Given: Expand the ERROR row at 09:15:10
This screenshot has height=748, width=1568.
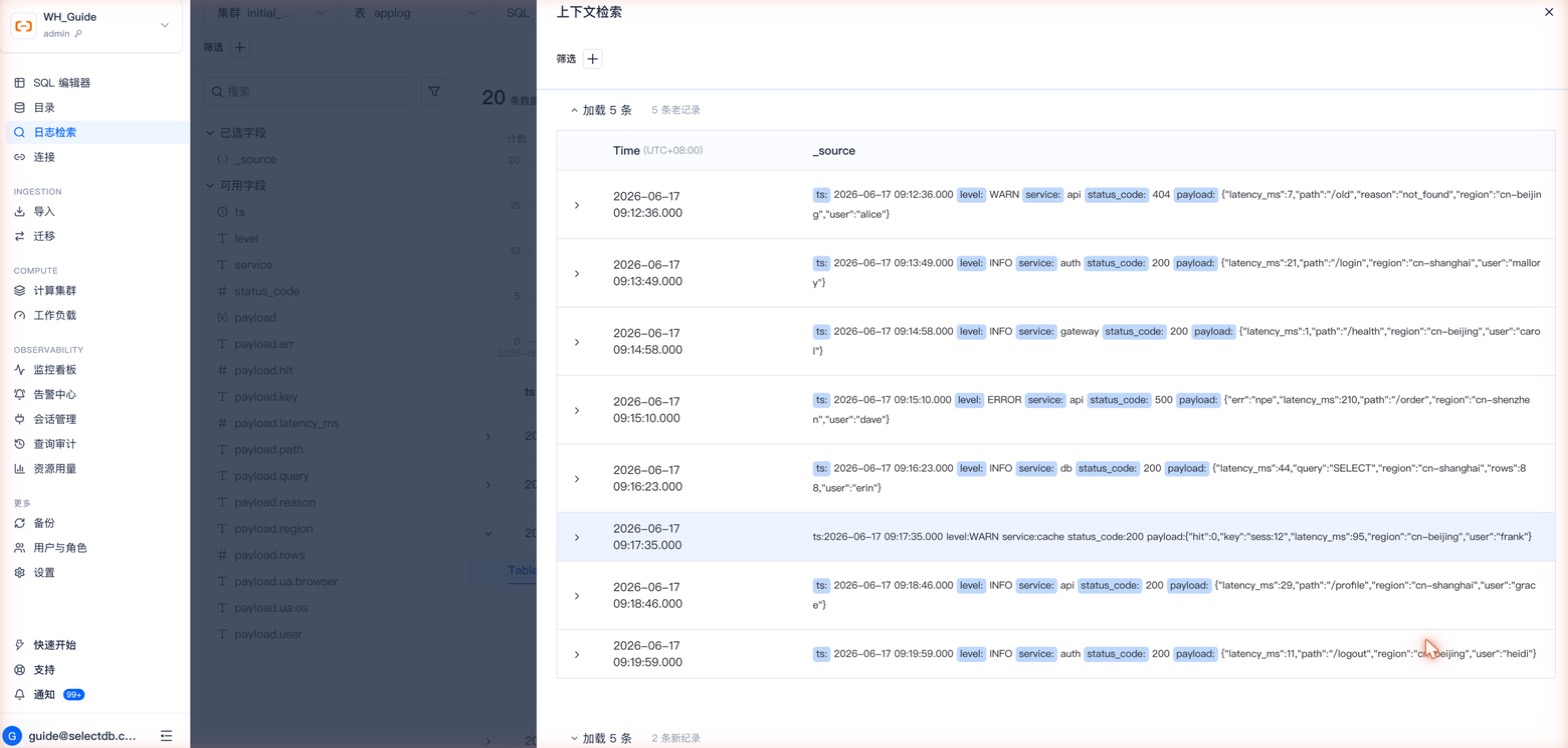Looking at the screenshot, I should click(576, 410).
